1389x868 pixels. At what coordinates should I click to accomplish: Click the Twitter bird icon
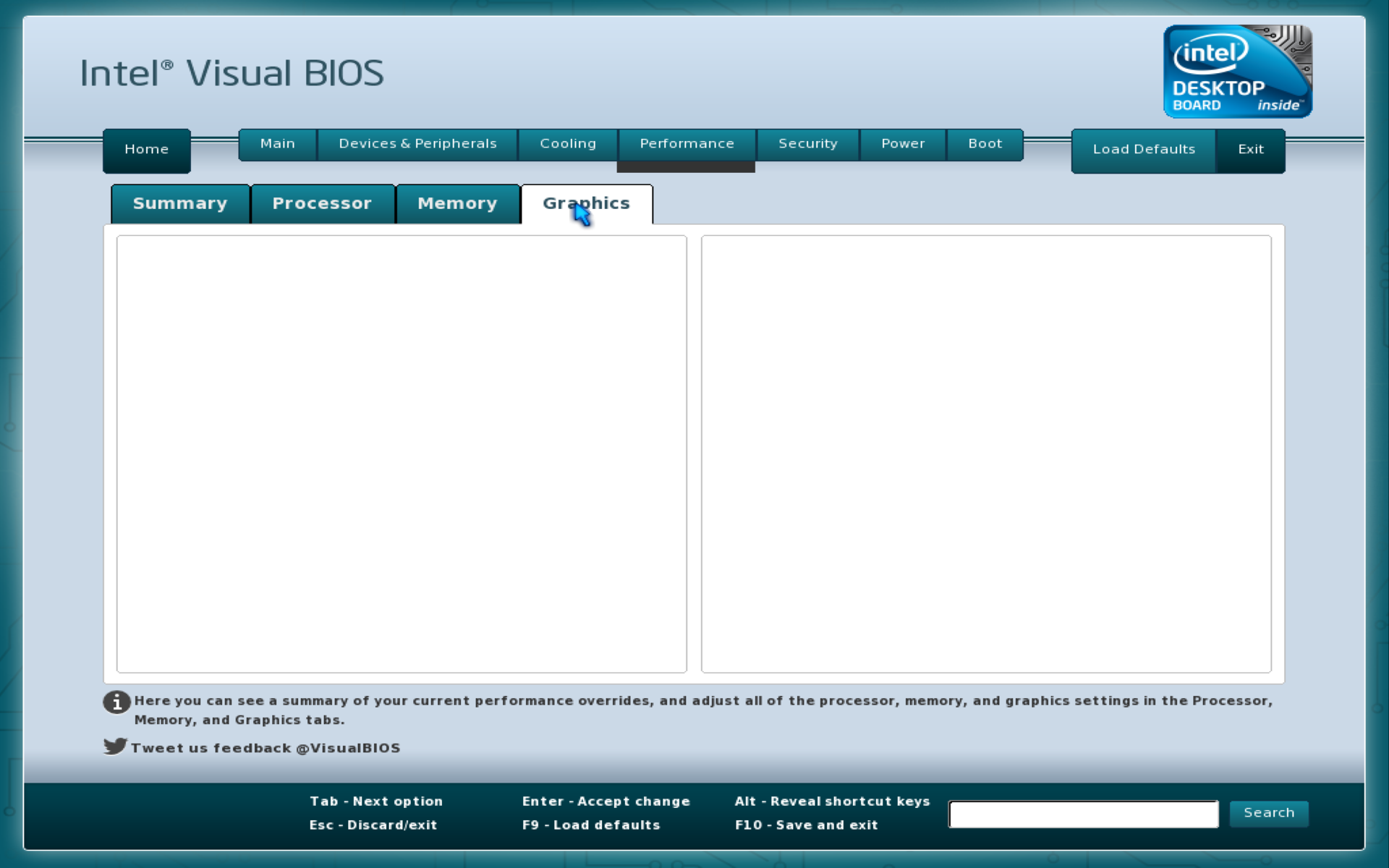coord(115,746)
